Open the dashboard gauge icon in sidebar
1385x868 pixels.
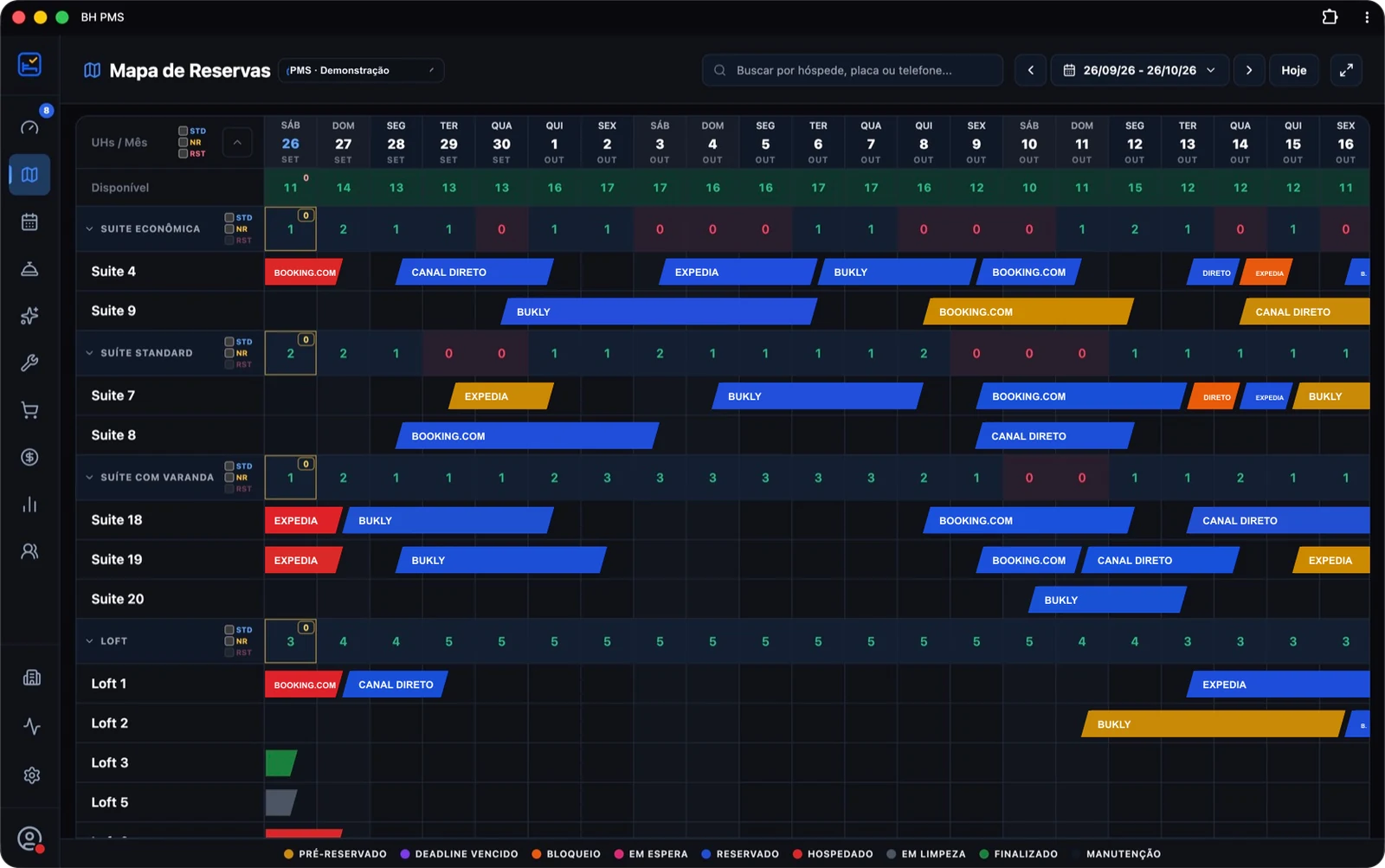click(29, 127)
